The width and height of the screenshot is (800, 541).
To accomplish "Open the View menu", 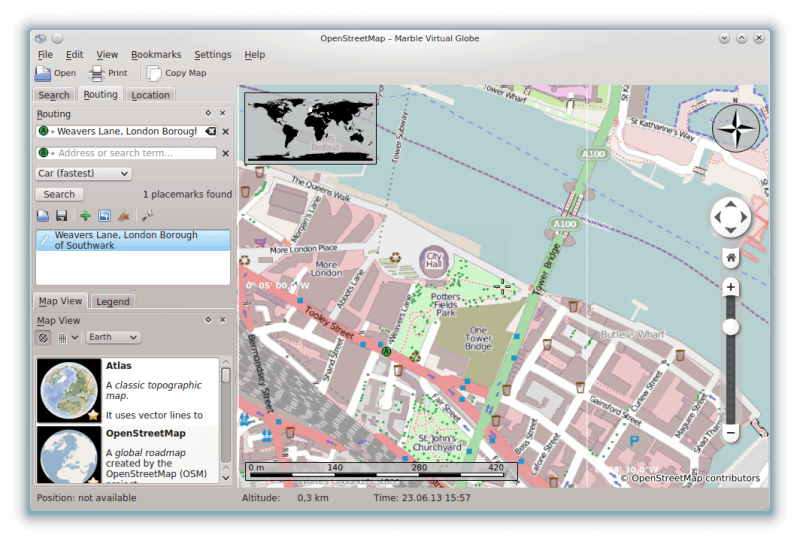I will [x=107, y=55].
